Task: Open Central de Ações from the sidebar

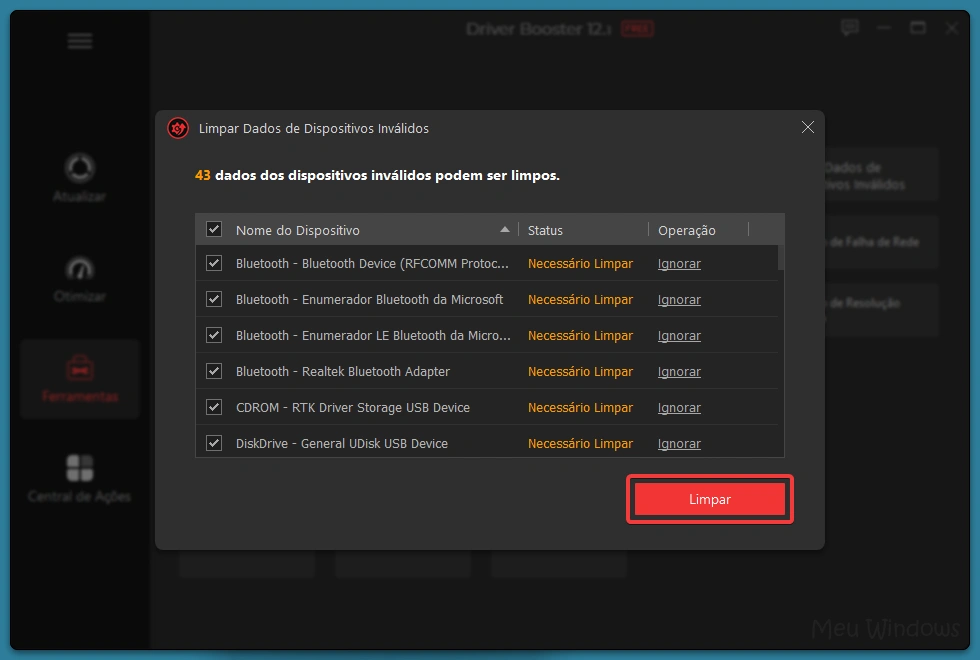Action: (79, 470)
